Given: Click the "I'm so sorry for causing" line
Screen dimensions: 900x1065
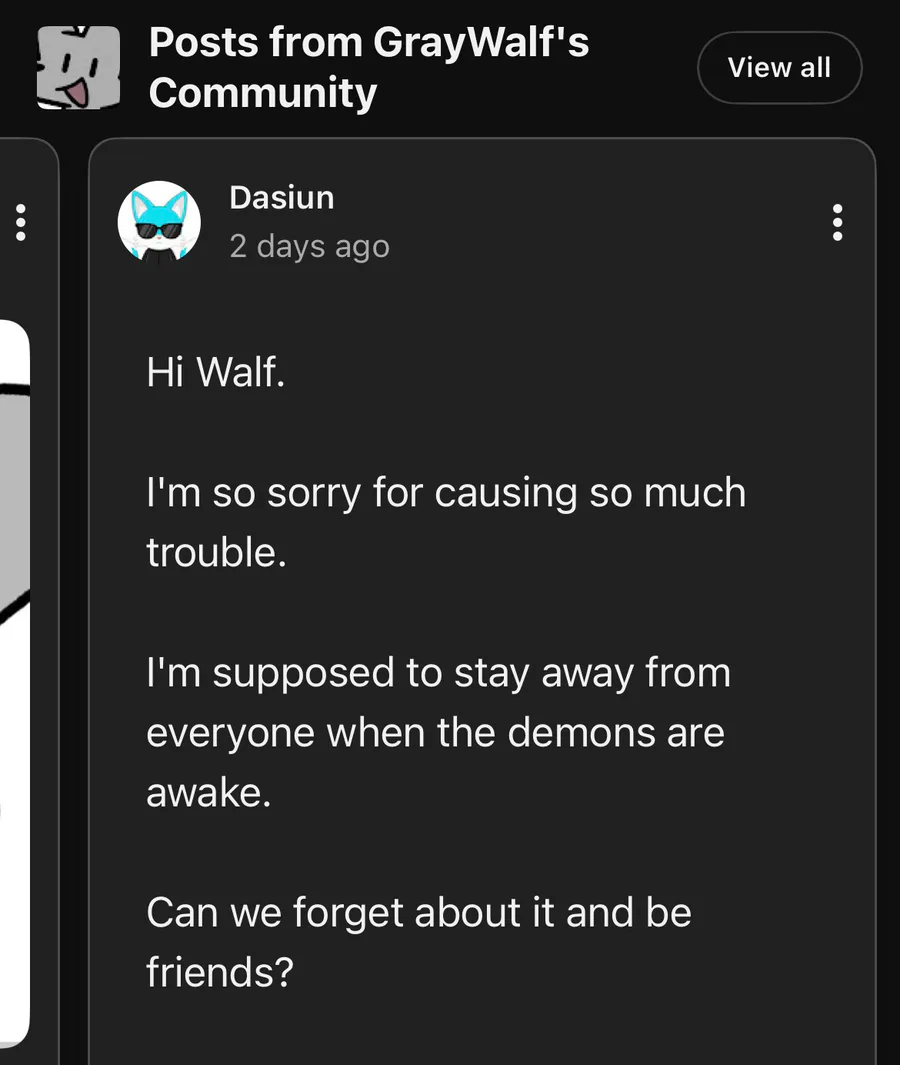Looking at the screenshot, I should (x=445, y=493).
